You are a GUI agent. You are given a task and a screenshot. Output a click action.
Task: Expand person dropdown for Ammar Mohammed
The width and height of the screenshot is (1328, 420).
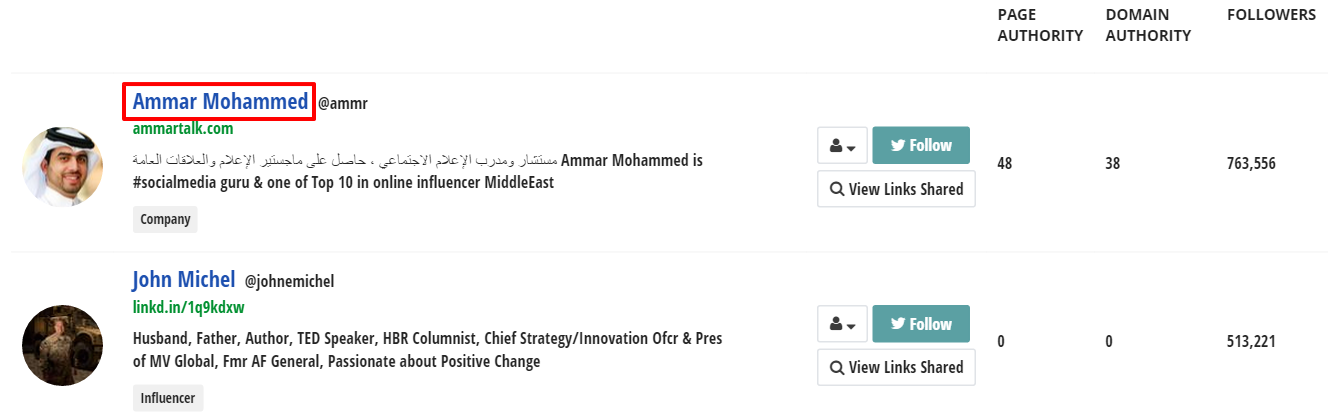842,146
